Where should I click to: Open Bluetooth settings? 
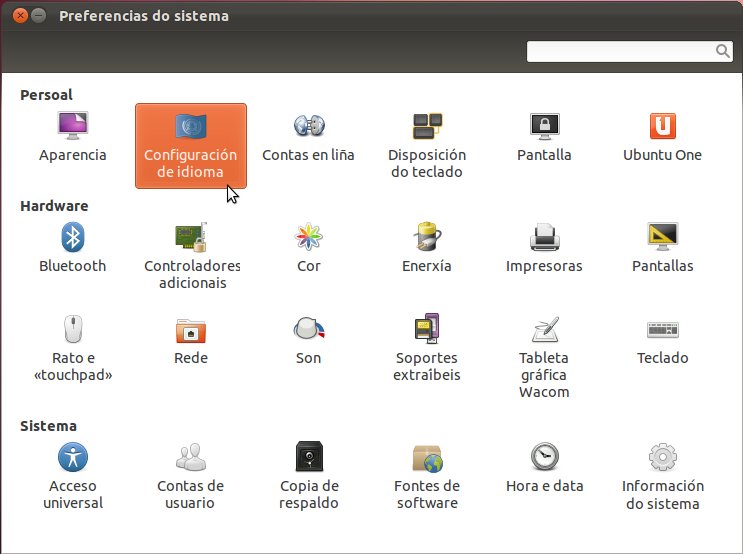[72, 247]
